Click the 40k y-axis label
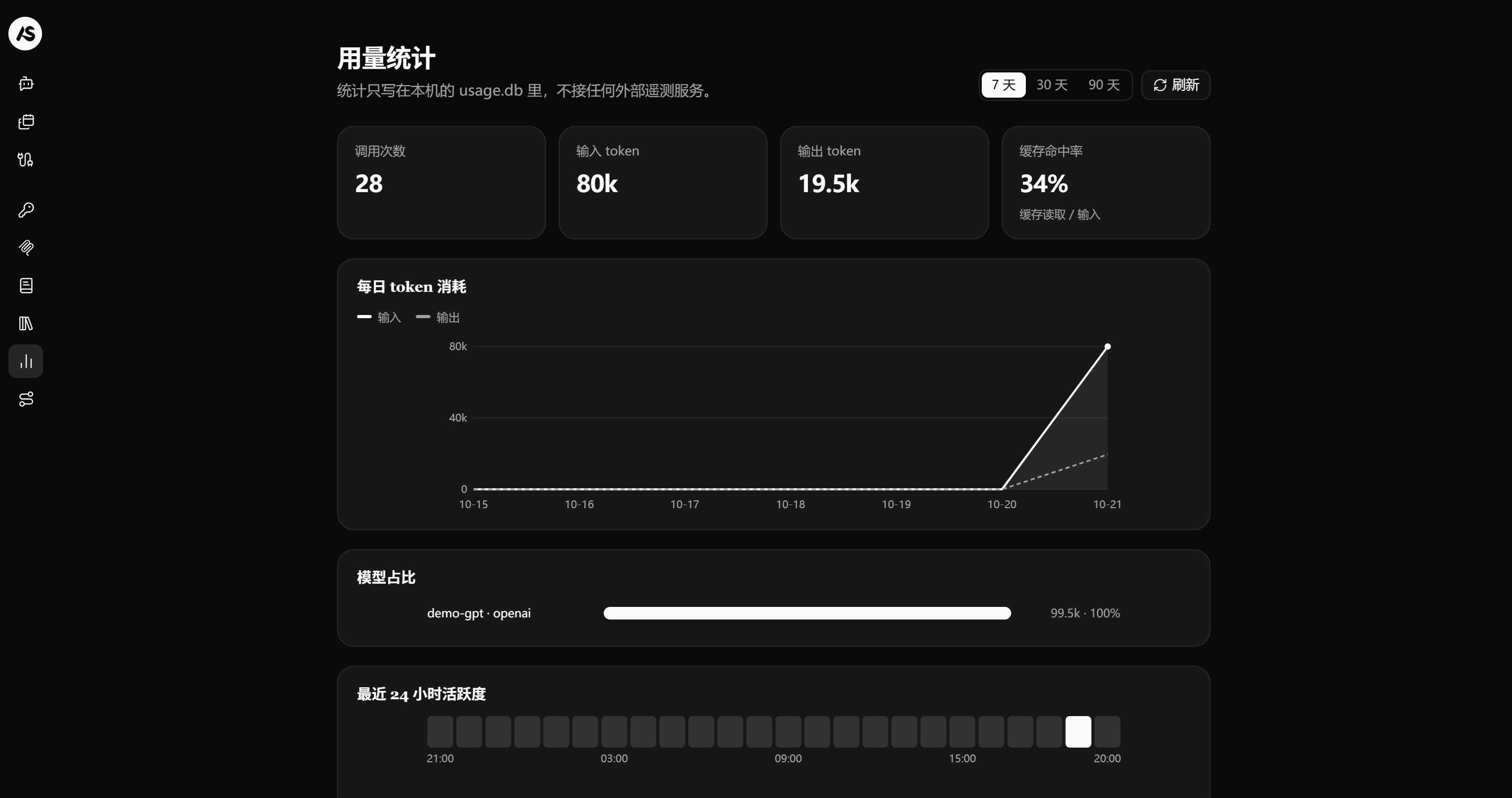Screen dimensions: 1512x798 tap(458, 418)
